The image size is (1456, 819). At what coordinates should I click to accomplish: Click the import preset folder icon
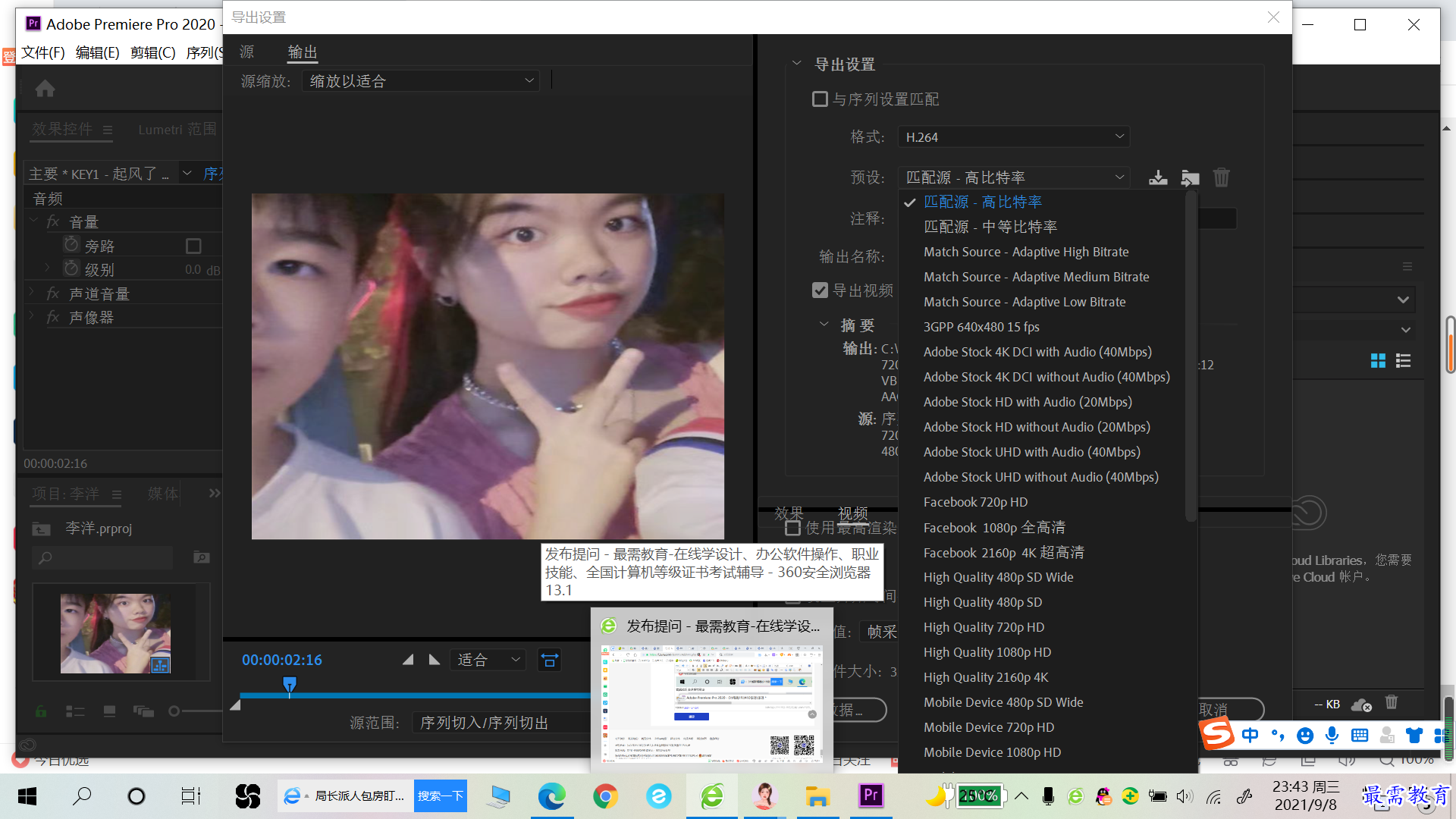pyautogui.click(x=1190, y=177)
